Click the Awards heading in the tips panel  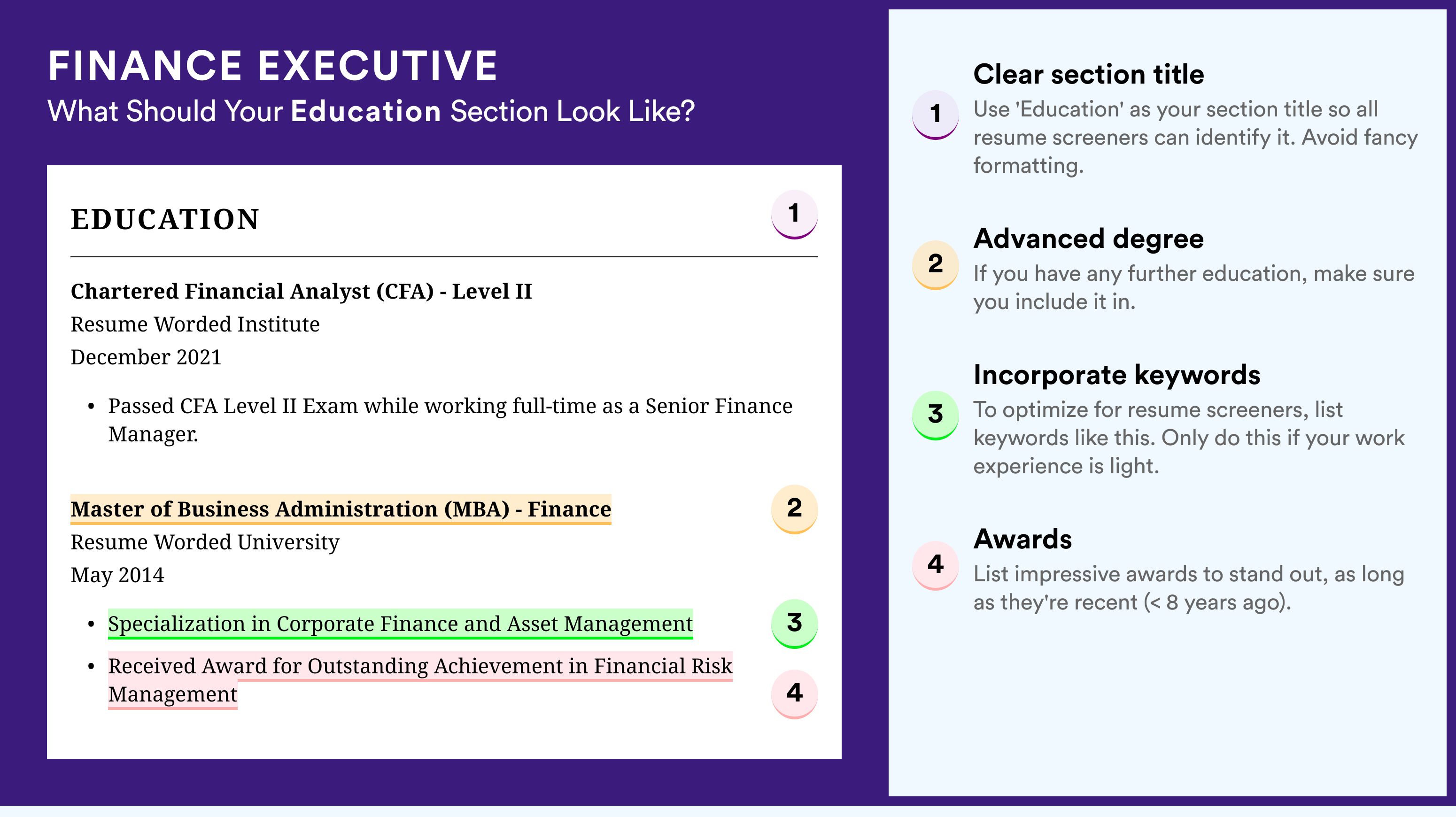[1022, 539]
